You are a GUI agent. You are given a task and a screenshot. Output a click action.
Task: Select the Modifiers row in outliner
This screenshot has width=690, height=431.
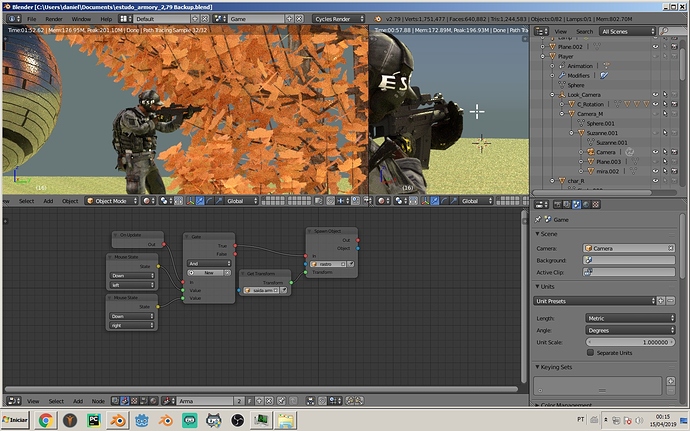(x=578, y=76)
